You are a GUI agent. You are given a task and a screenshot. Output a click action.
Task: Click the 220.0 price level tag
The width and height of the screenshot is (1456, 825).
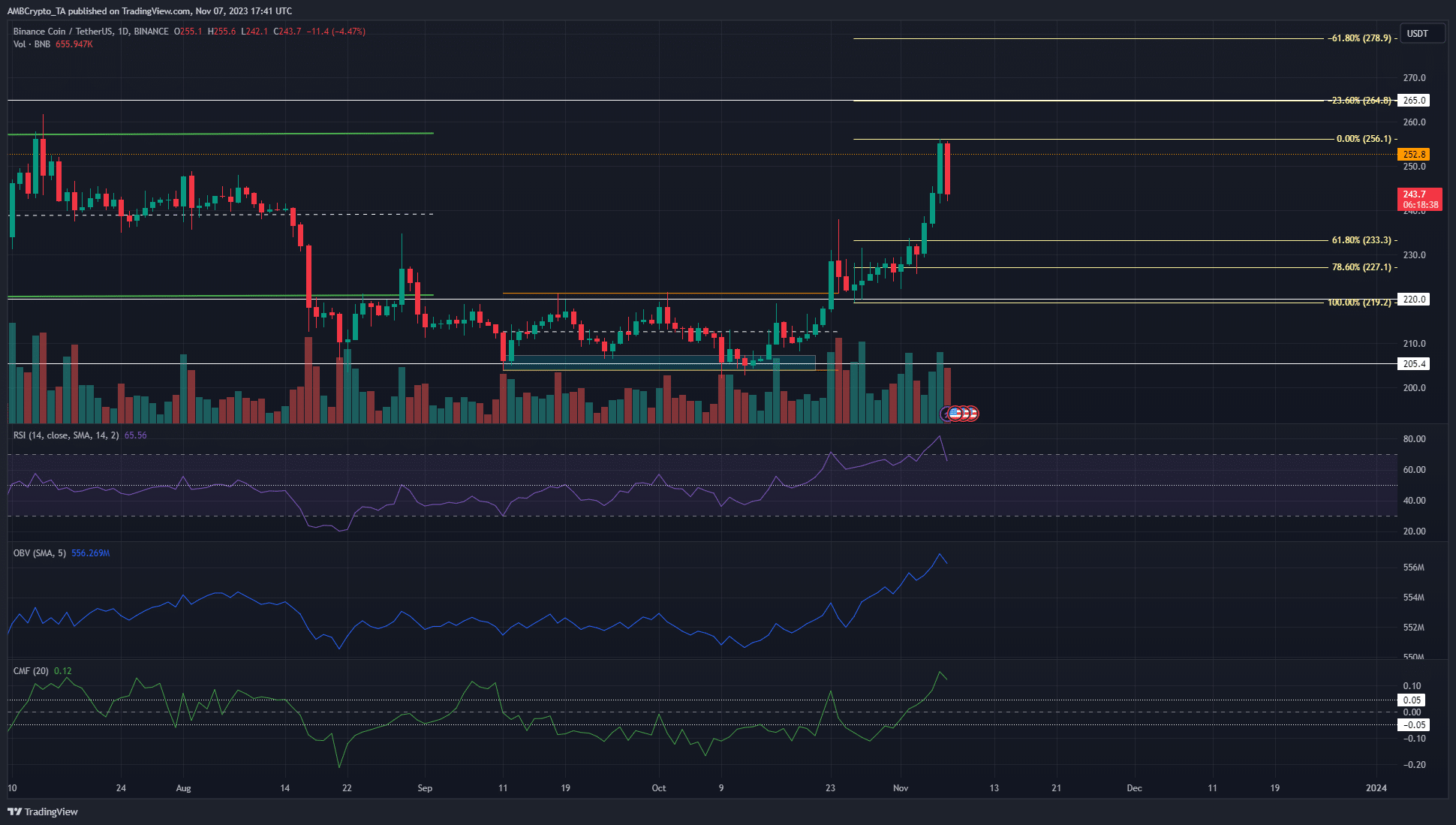pos(1414,300)
